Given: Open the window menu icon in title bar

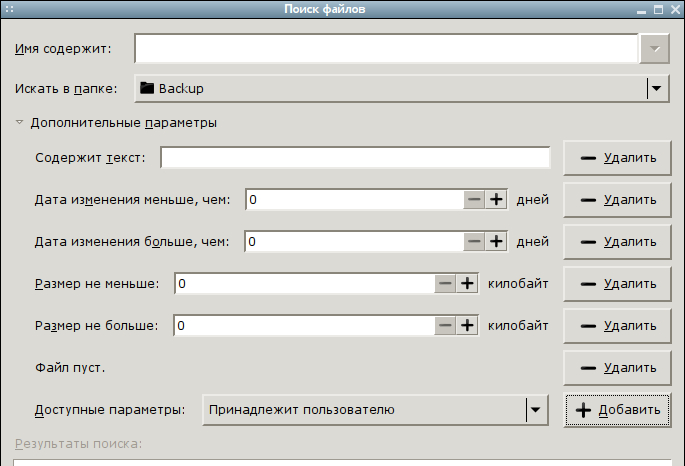Looking at the screenshot, I should (x=10, y=9).
